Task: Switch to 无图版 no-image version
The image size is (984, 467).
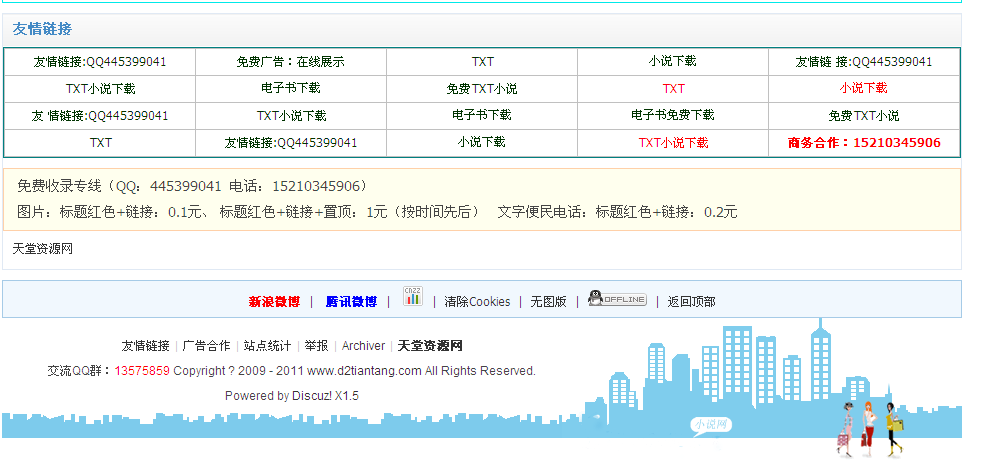Action: [548, 302]
